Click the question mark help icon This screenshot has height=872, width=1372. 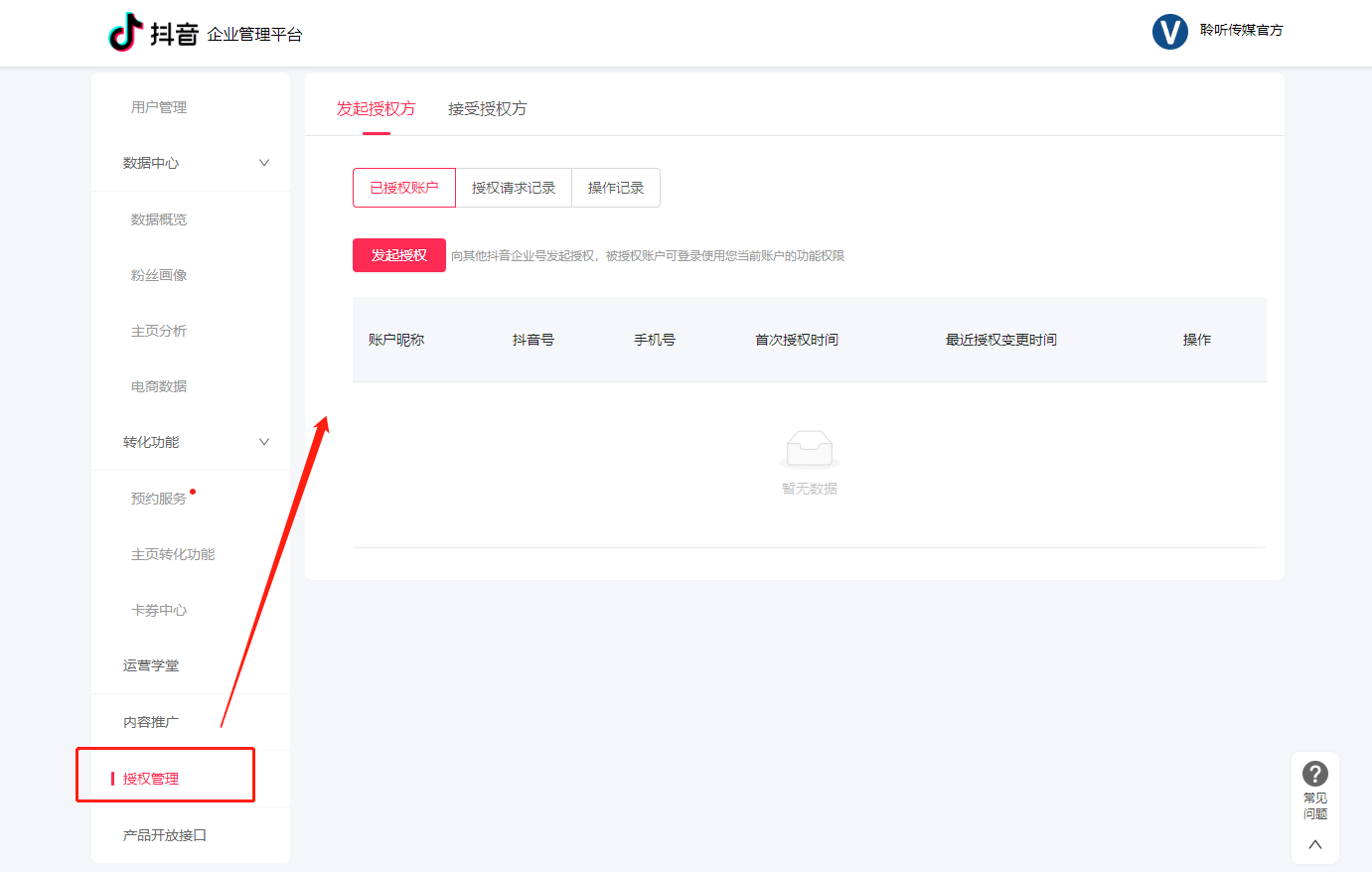[1315, 774]
